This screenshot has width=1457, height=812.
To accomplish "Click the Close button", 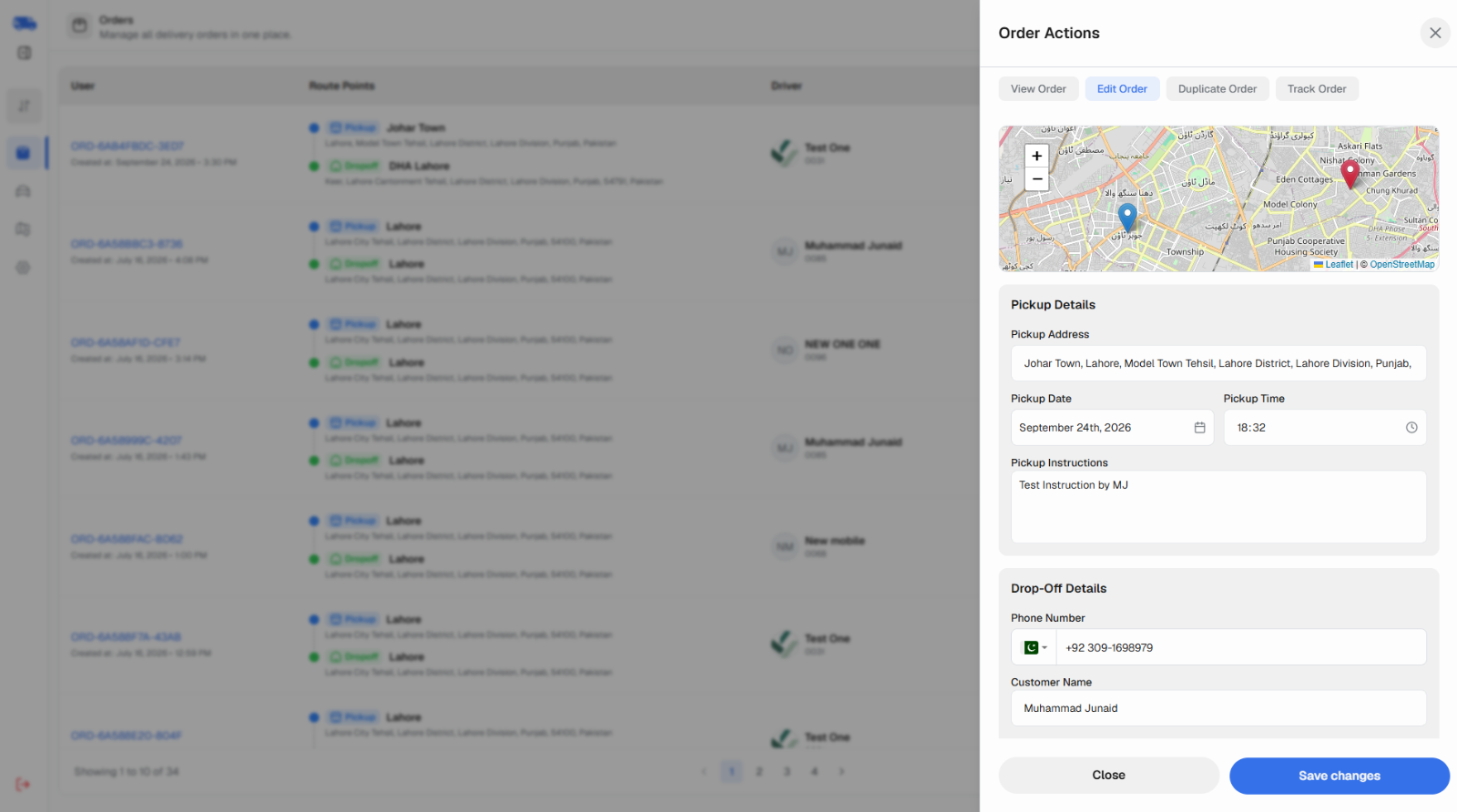I will tap(1108, 776).
